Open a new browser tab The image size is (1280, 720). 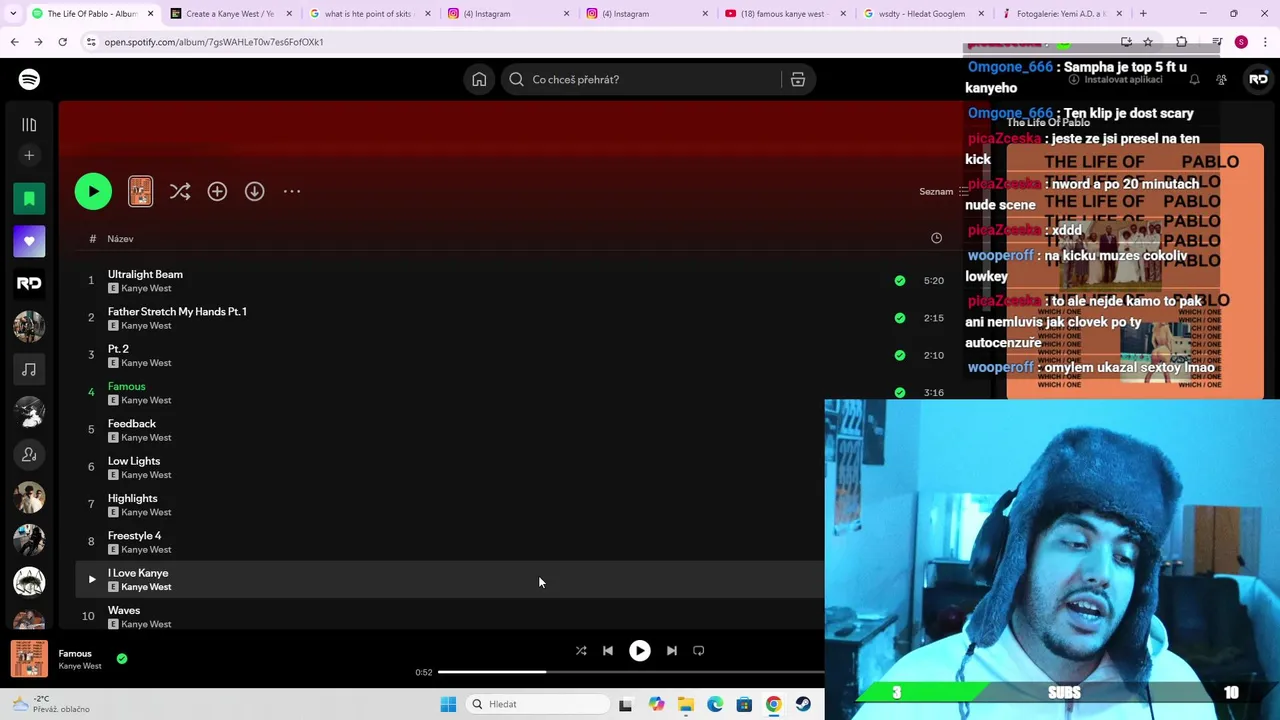pyautogui.click(x=1143, y=14)
